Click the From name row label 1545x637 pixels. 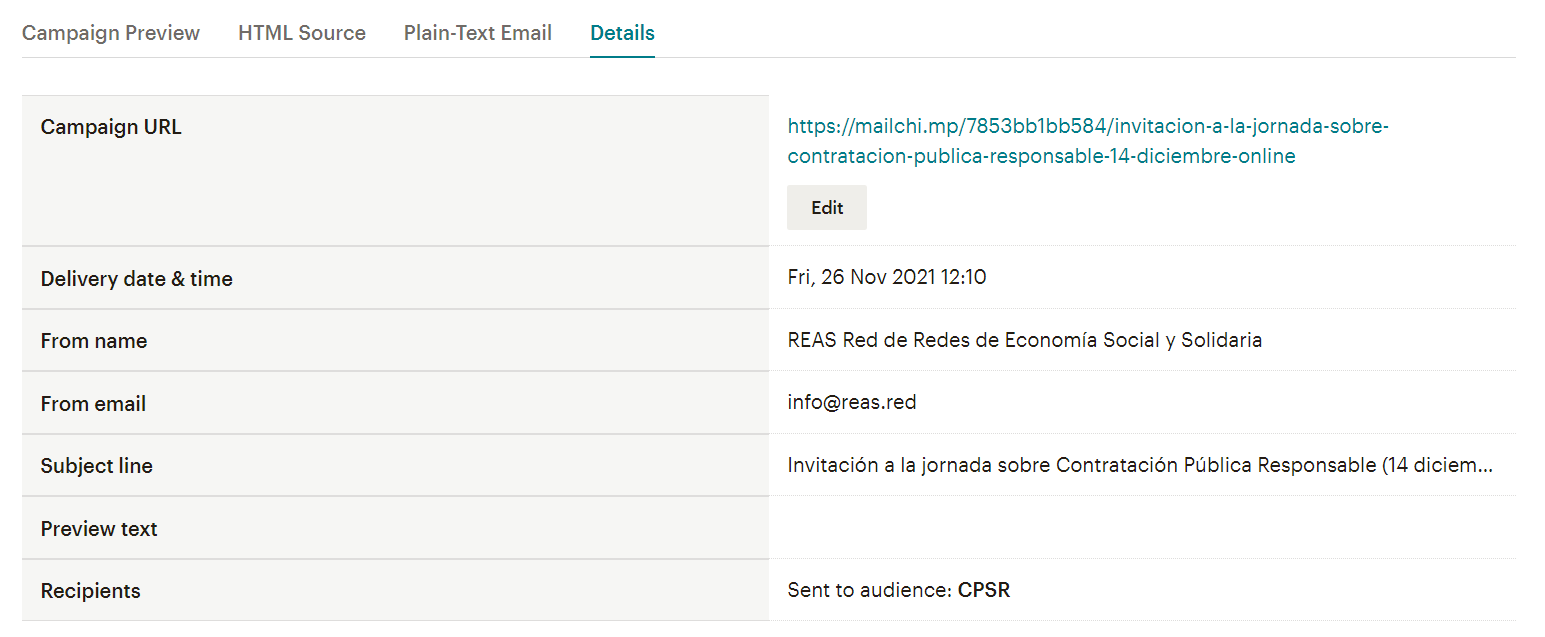(93, 341)
